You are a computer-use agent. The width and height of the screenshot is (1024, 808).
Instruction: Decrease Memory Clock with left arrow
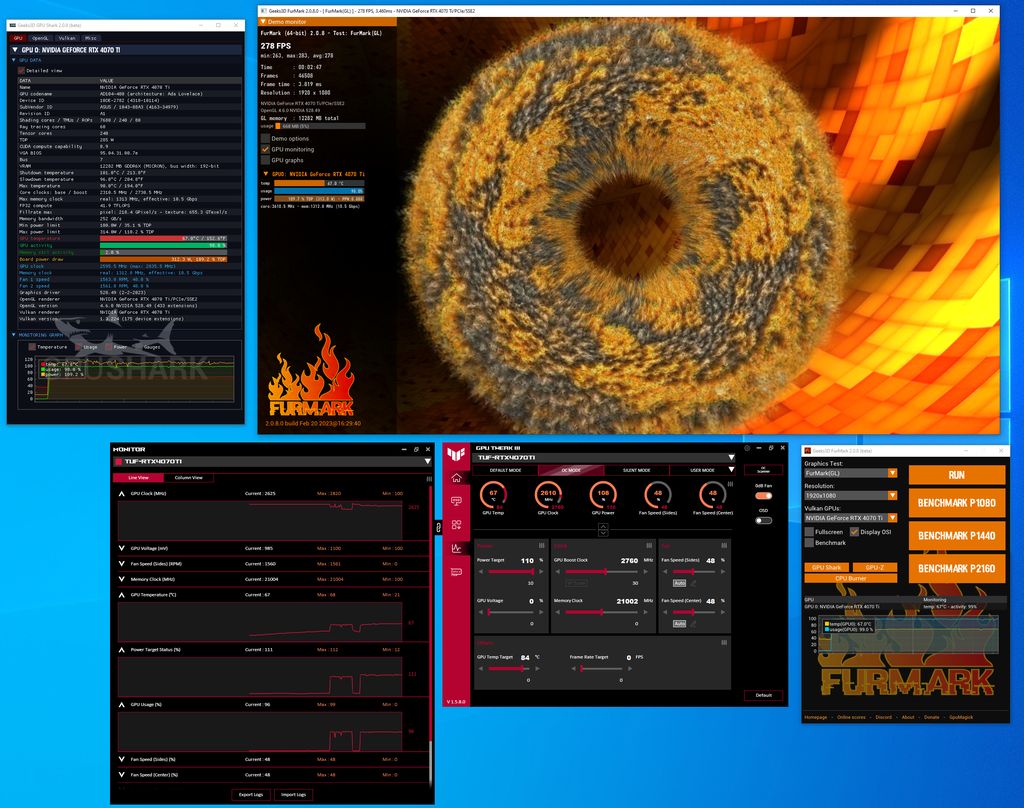pos(558,612)
